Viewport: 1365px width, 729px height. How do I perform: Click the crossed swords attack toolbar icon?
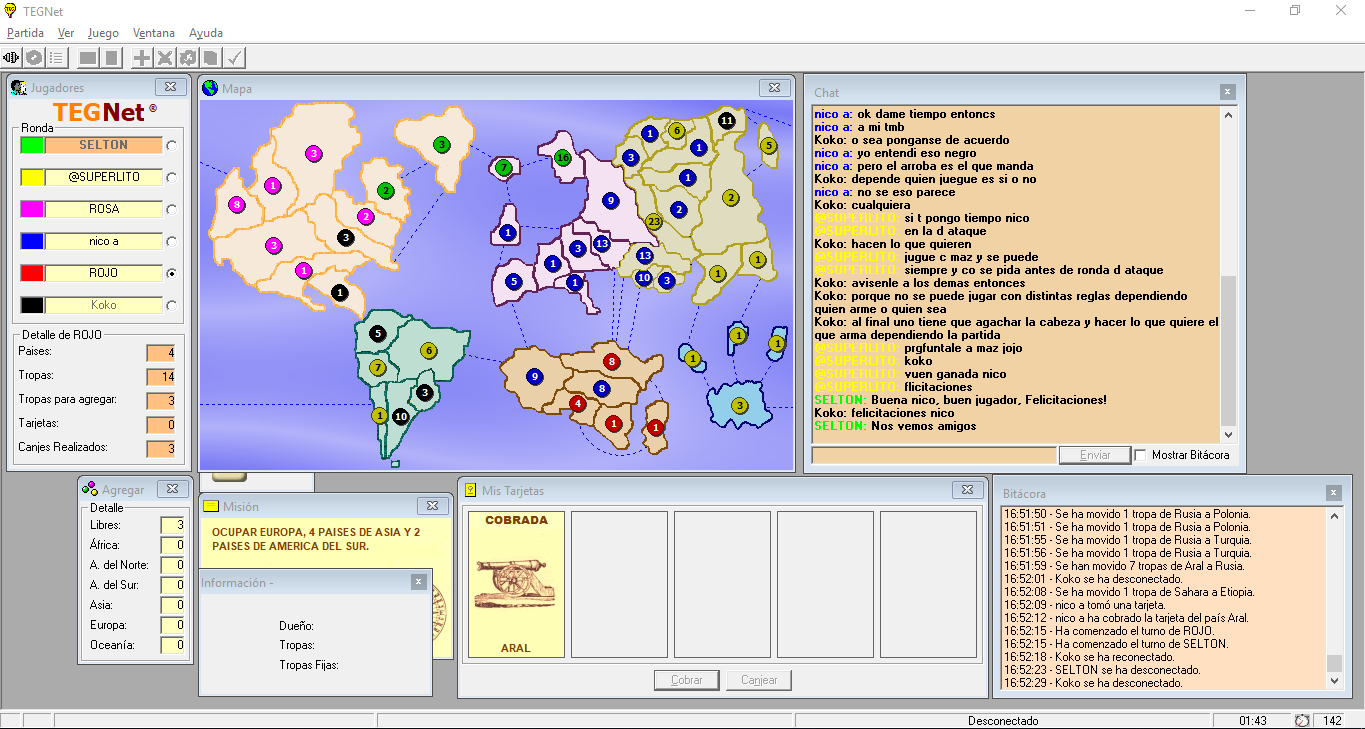pos(165,58)
